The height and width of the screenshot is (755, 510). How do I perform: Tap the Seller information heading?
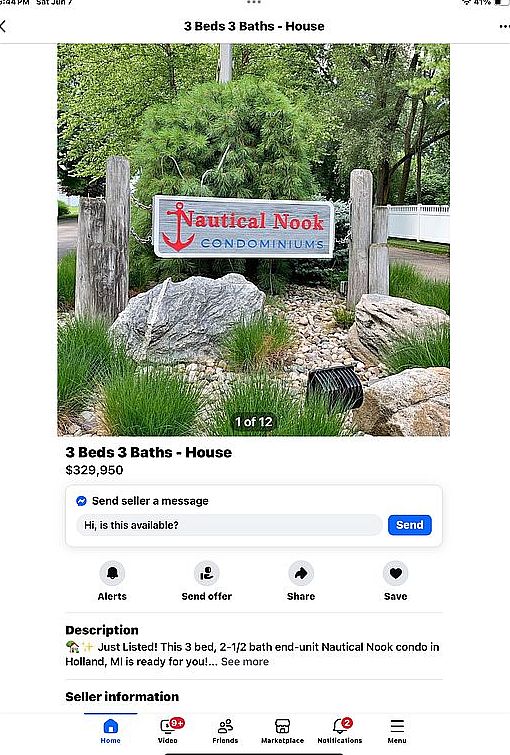click(x=122, y=696)
